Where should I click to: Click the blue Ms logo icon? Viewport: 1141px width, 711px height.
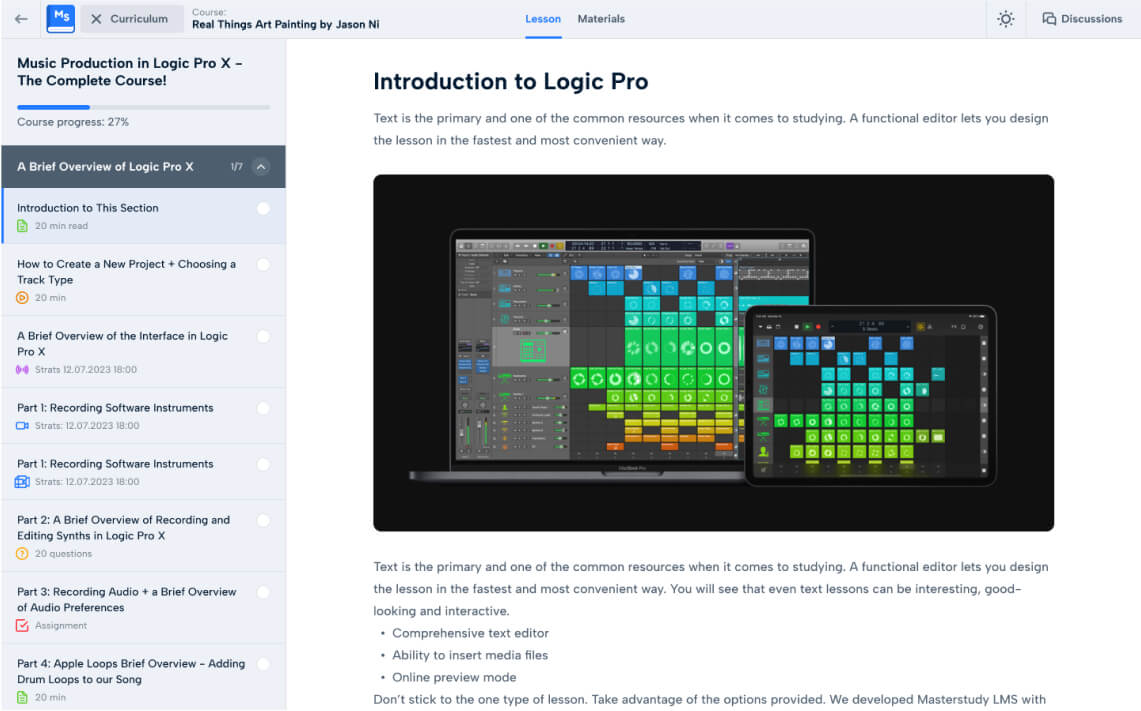point(60,18)
